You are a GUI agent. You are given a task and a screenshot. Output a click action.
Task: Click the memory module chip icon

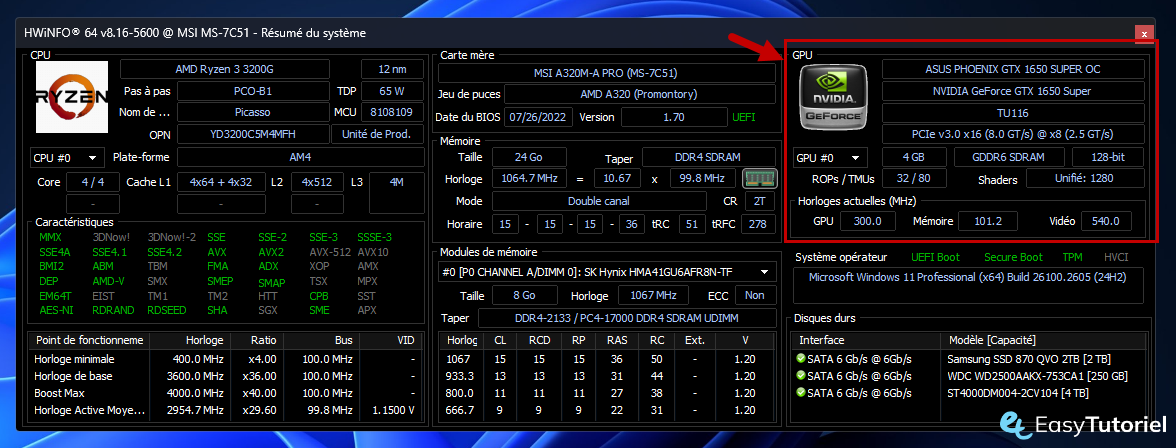point(760,179)
